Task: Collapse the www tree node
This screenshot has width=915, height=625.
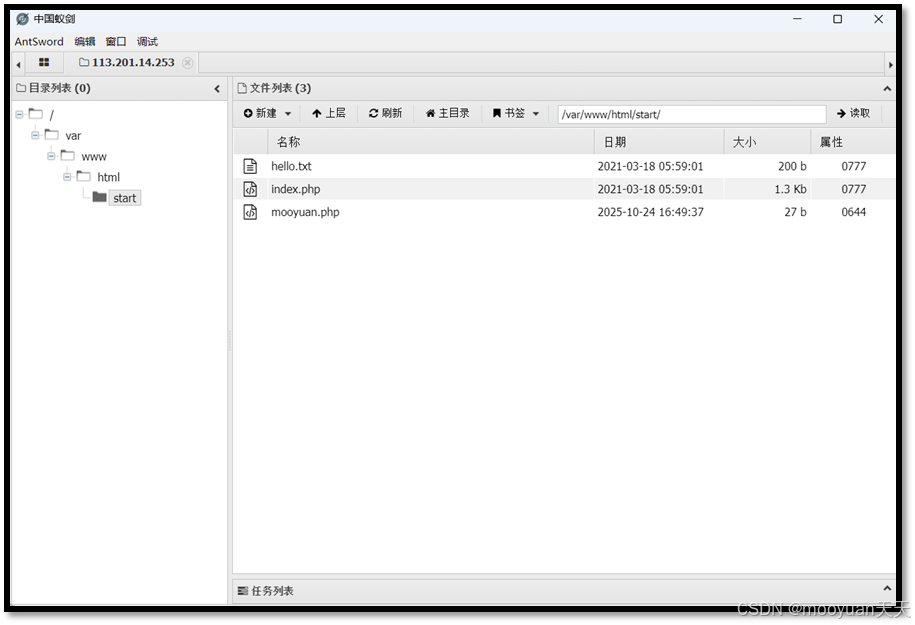Action: click(x=51, y=156)
